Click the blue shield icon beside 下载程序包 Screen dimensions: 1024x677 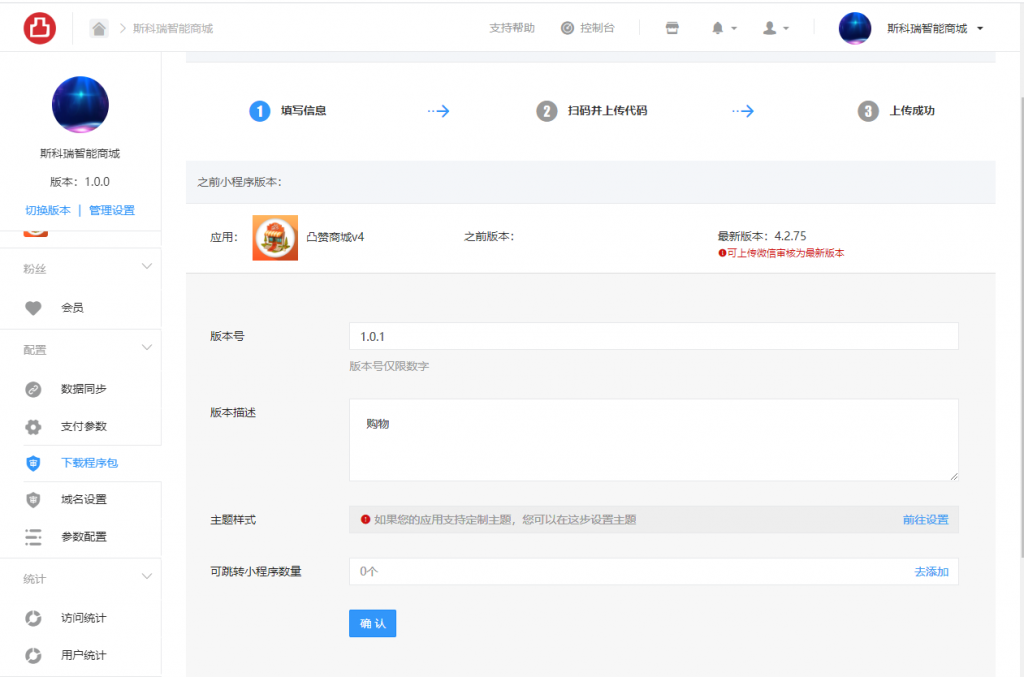pos(33,464)
